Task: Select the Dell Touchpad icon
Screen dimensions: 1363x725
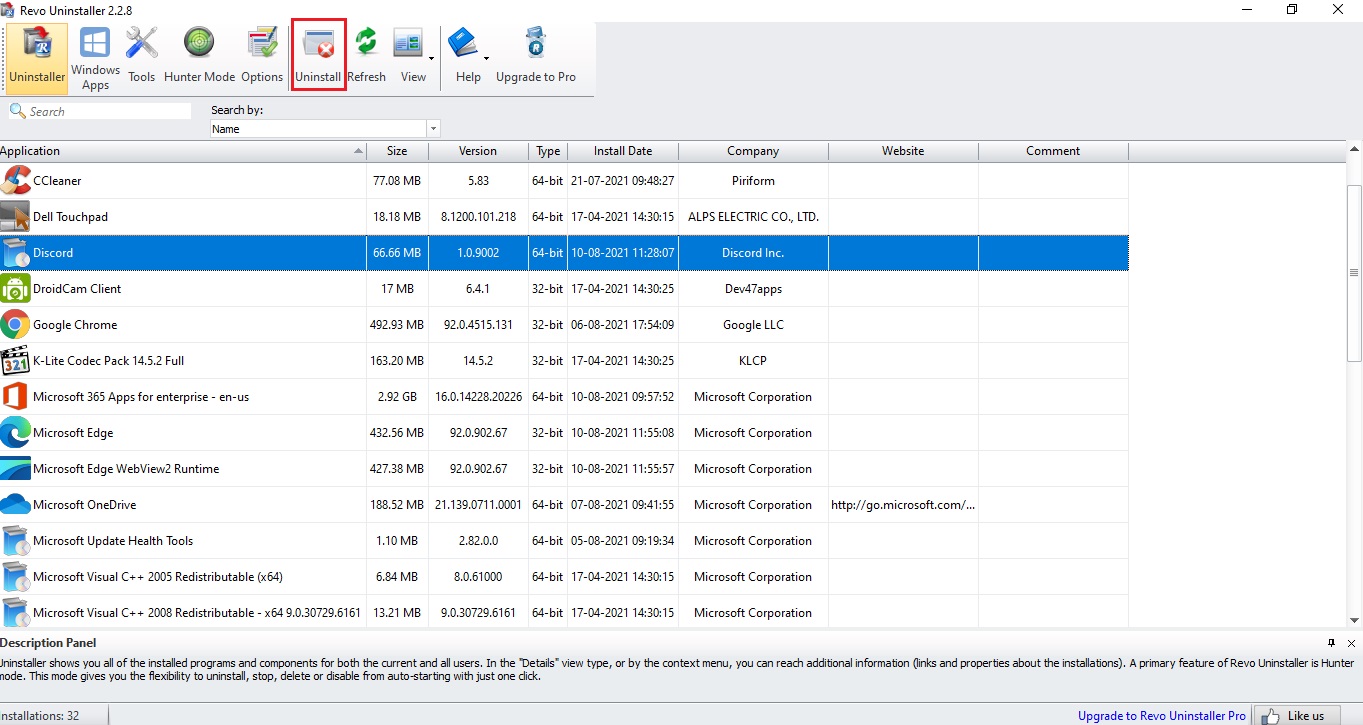Action: click(15, 217)
